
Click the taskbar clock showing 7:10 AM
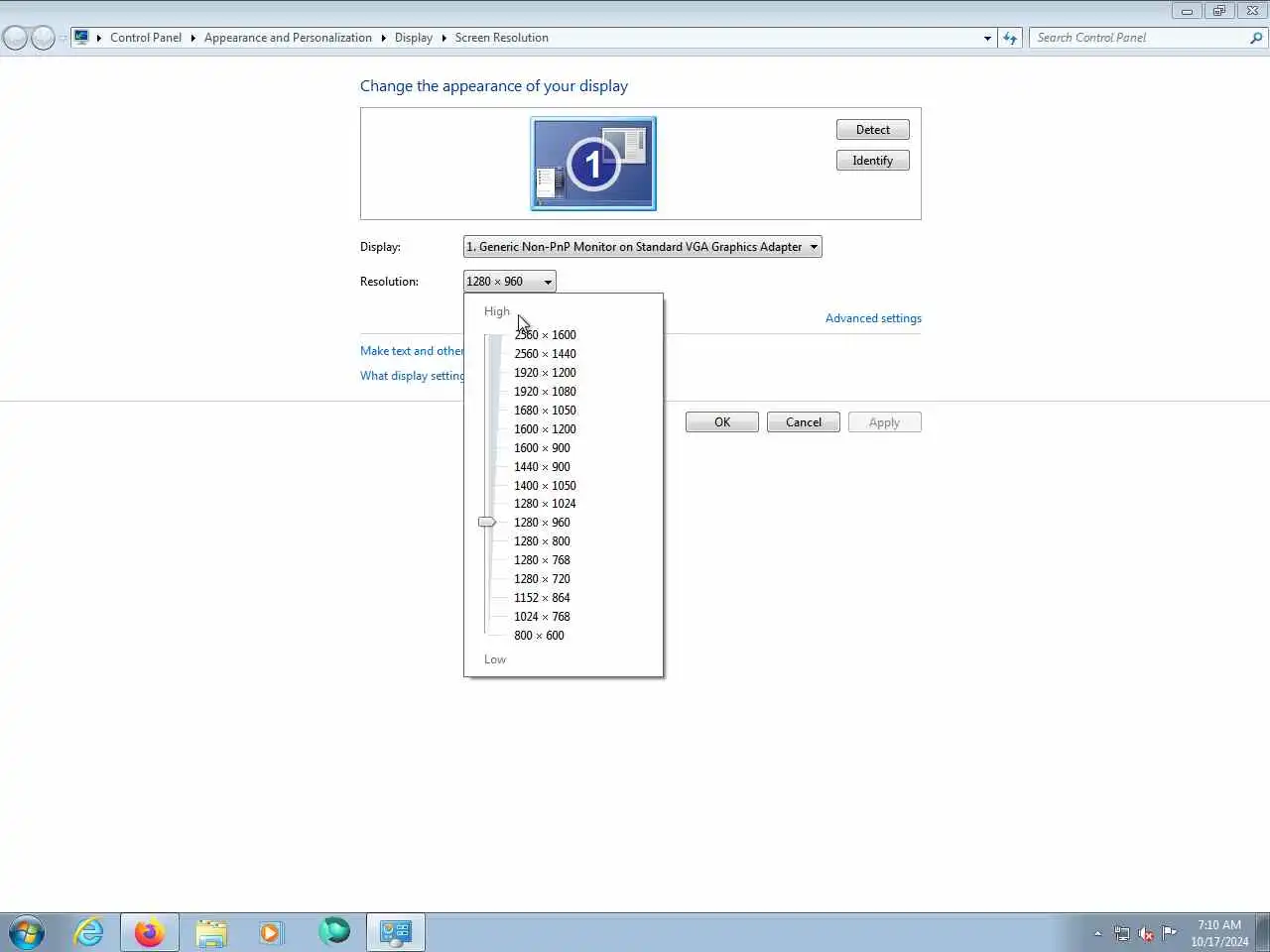[1219, 933]
